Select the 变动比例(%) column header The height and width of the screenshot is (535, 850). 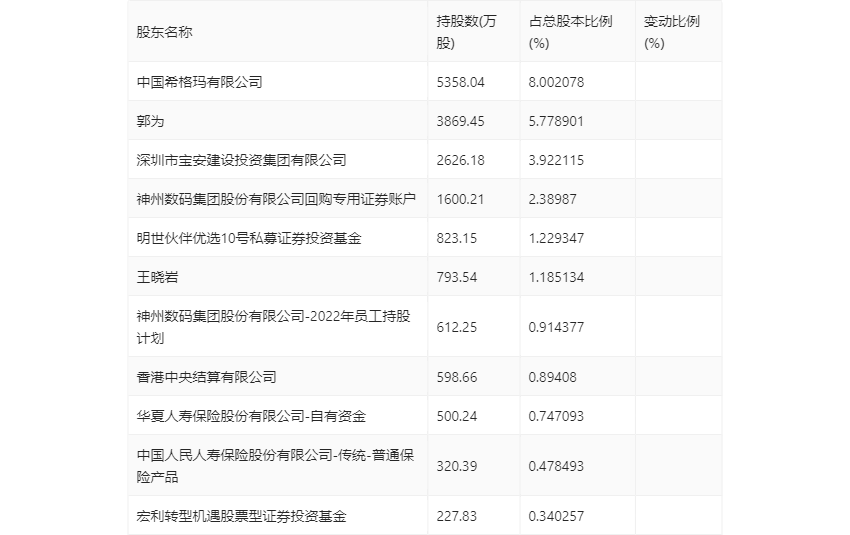pos(672,32)
